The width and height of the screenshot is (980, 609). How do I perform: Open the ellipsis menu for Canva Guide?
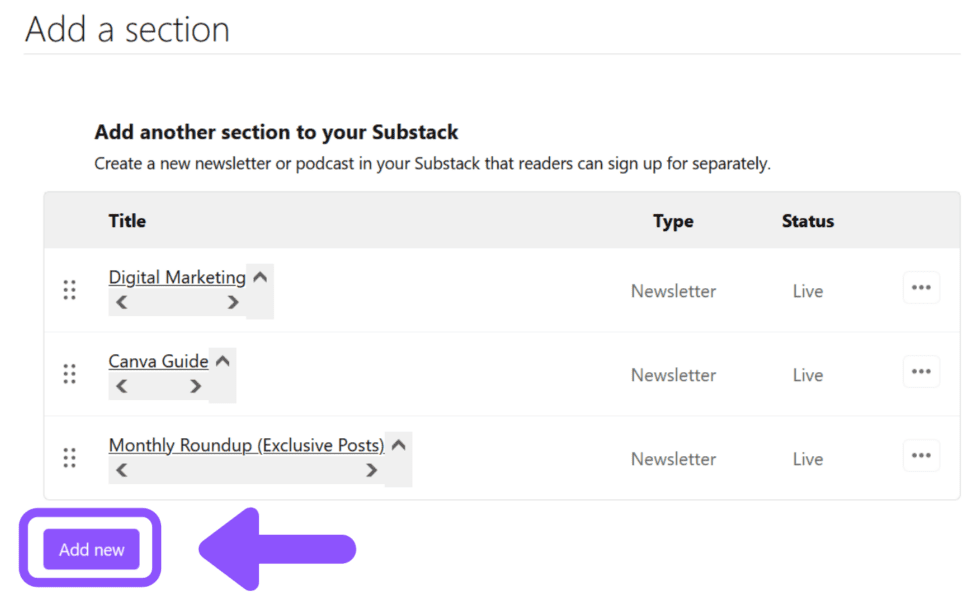(x=921, y=371)
